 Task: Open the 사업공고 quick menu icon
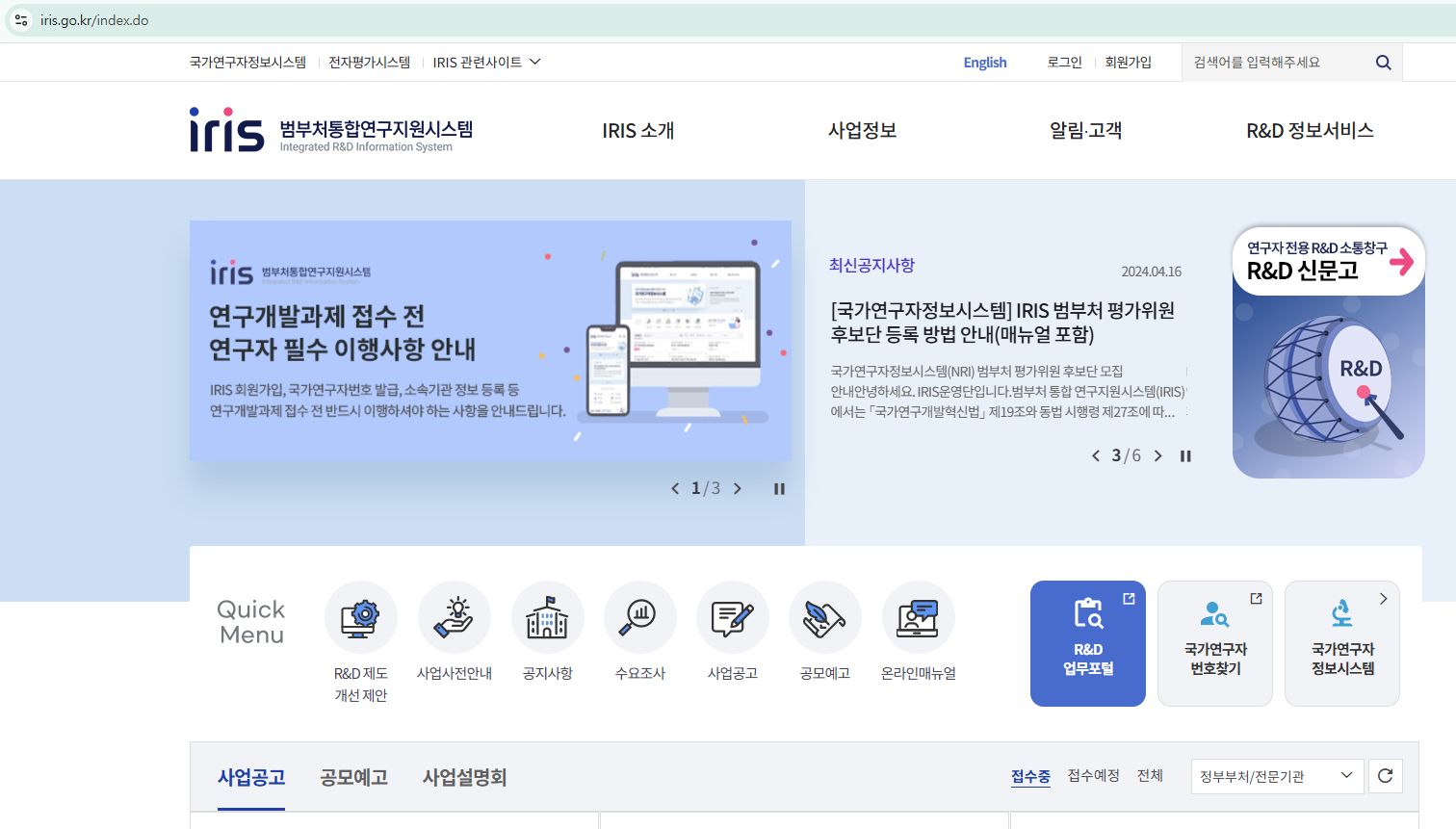click(733, 617)
